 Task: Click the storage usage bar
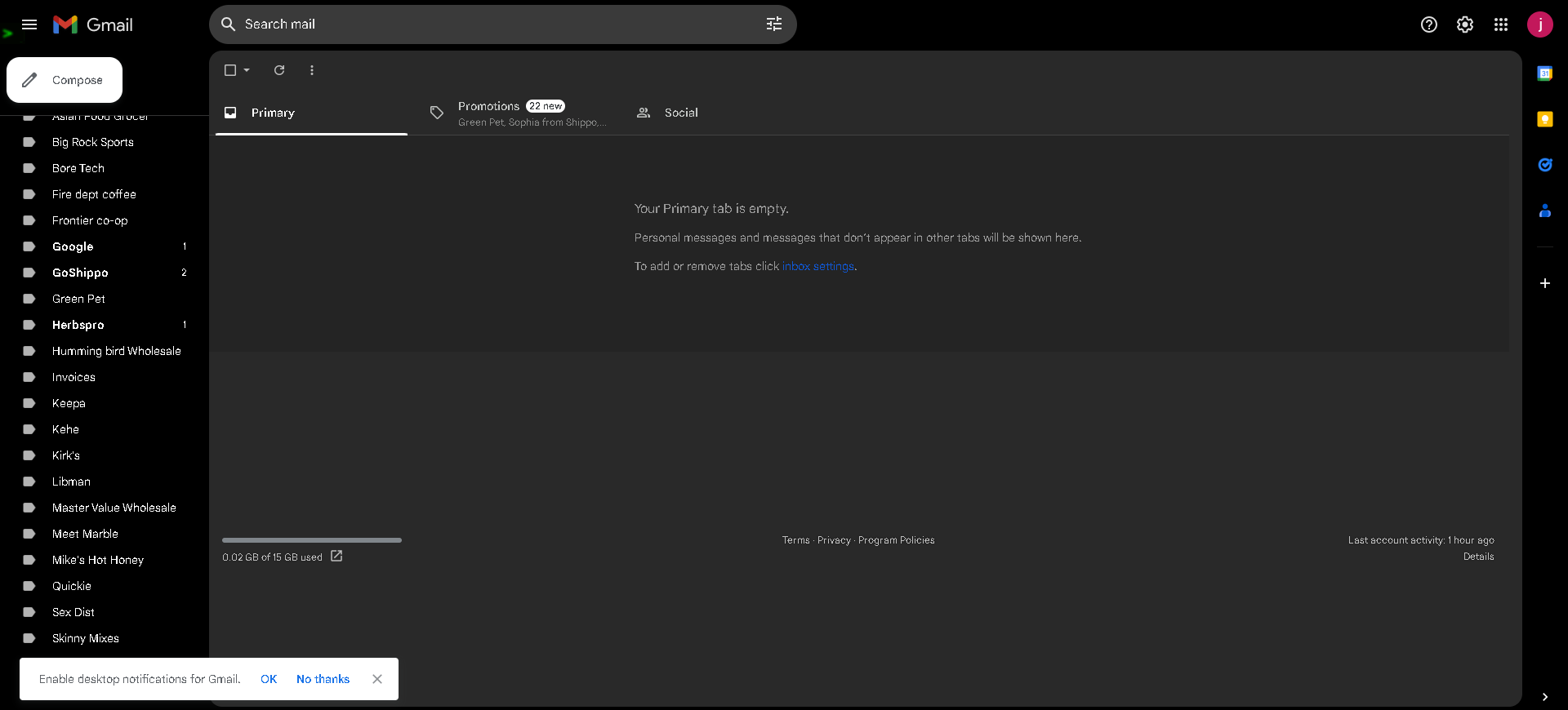pyautogui.click(x=312, y=540)
